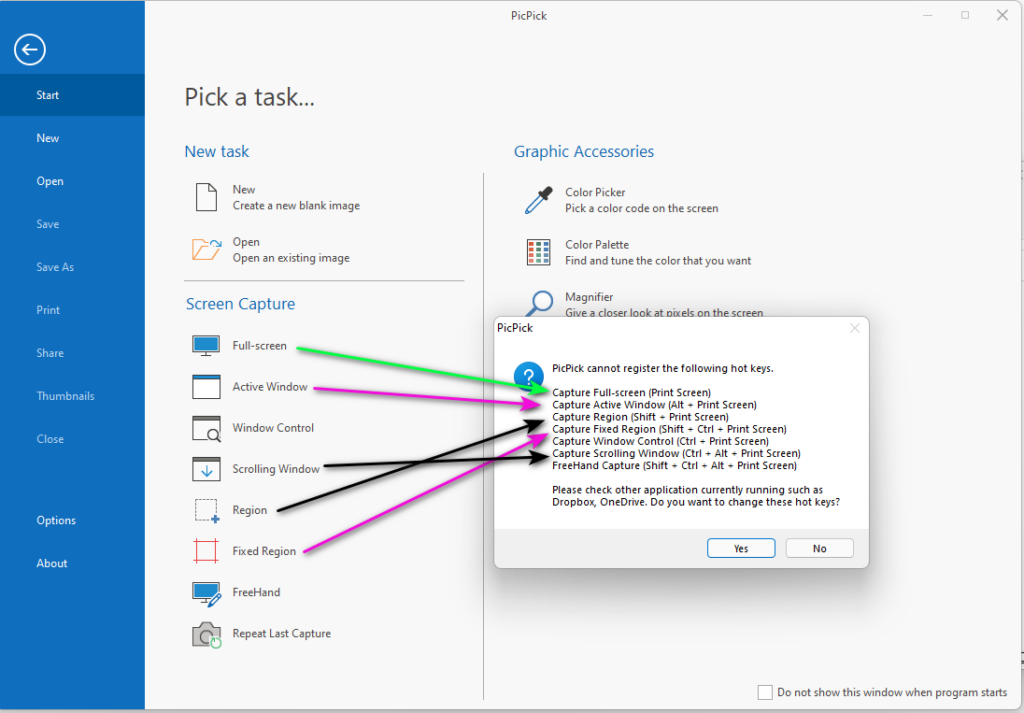Click the Full-screen capture label
This screenshot has height=713, width=1024.
click(259, 346)
